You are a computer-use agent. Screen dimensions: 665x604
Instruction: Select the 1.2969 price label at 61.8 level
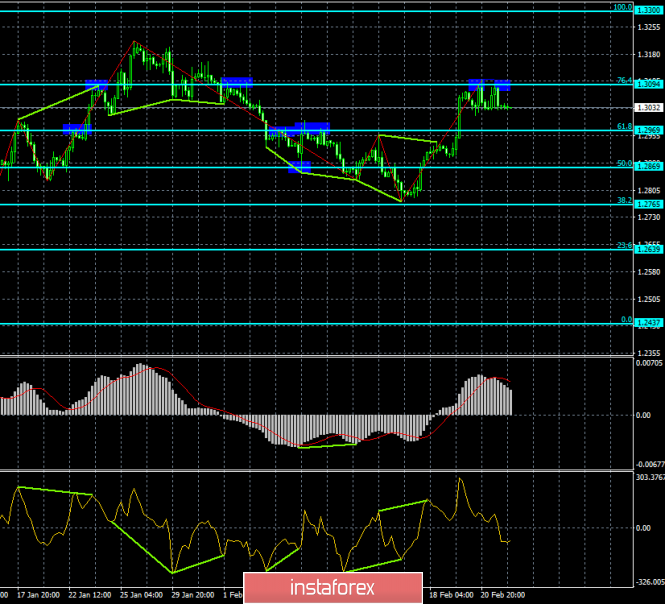point(649,130)
